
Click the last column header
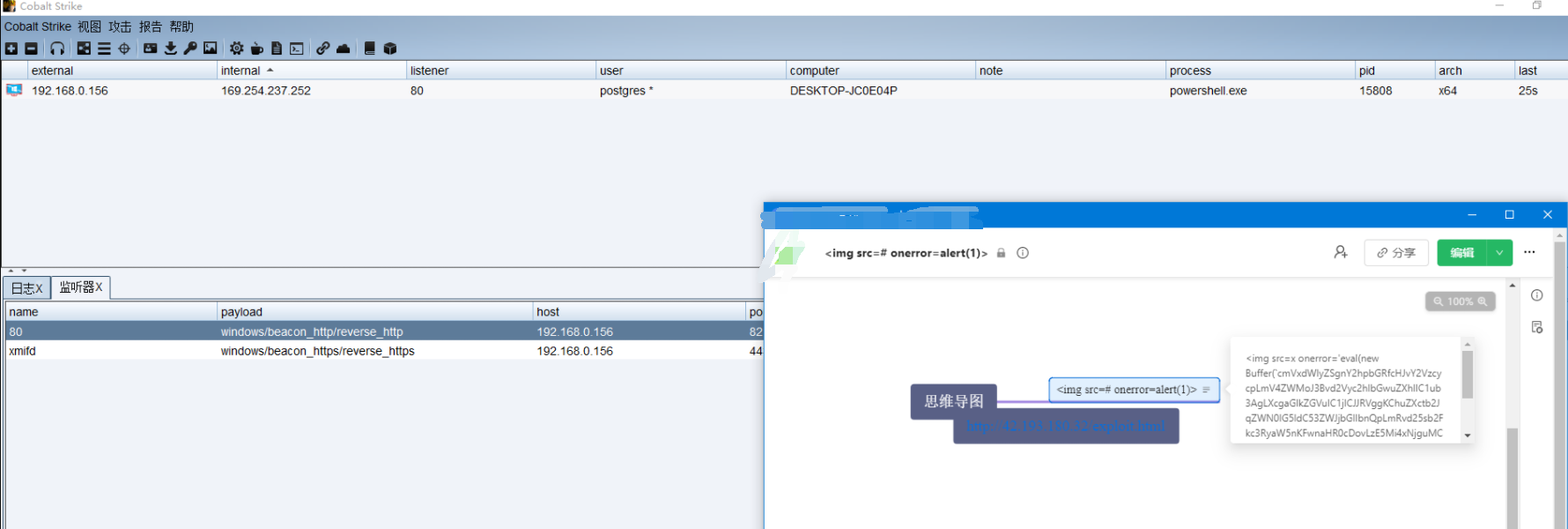1542,71
